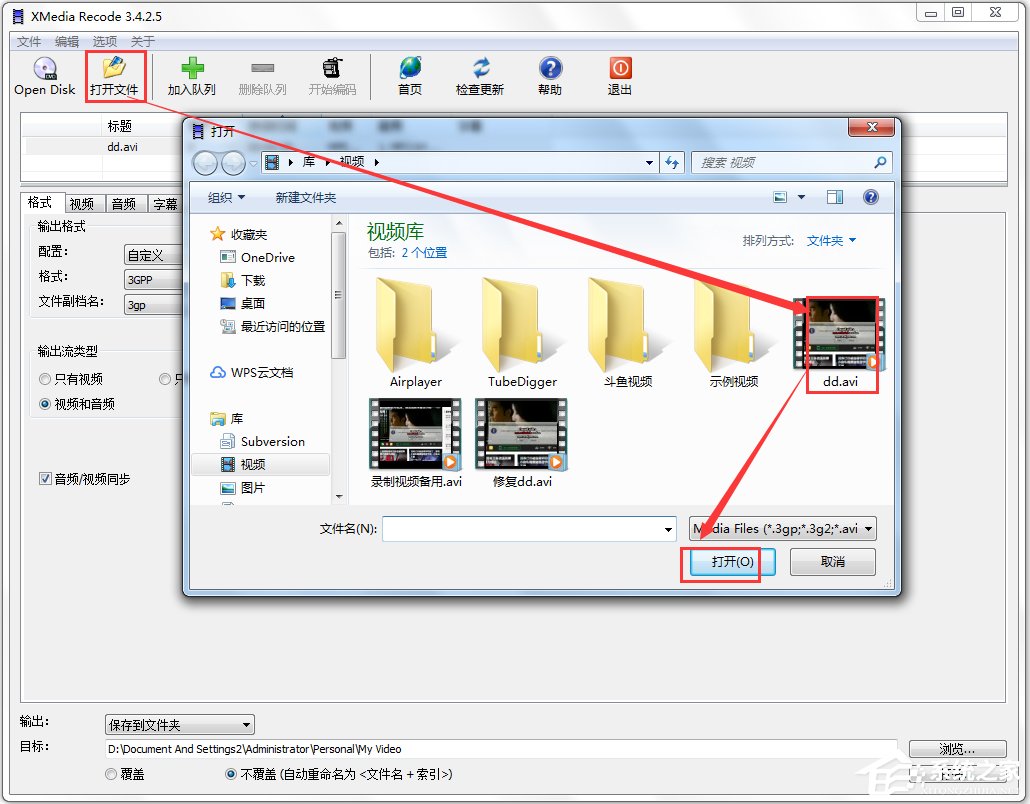Screen dimensions: 1030x804
Task: Open the 首页 (Homepage) globe icon
Action: tap(408, 75)
